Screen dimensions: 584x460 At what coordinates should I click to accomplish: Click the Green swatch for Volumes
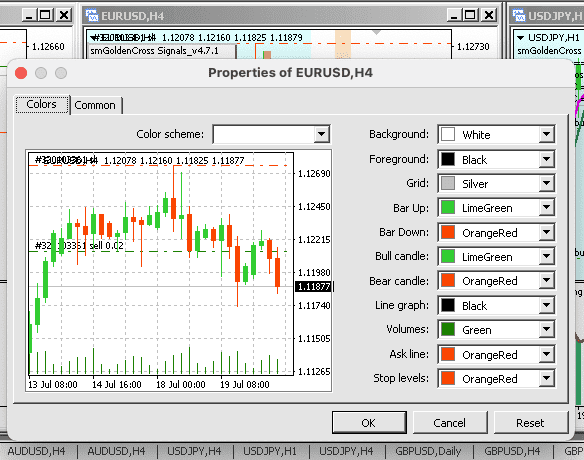point(448,330)
